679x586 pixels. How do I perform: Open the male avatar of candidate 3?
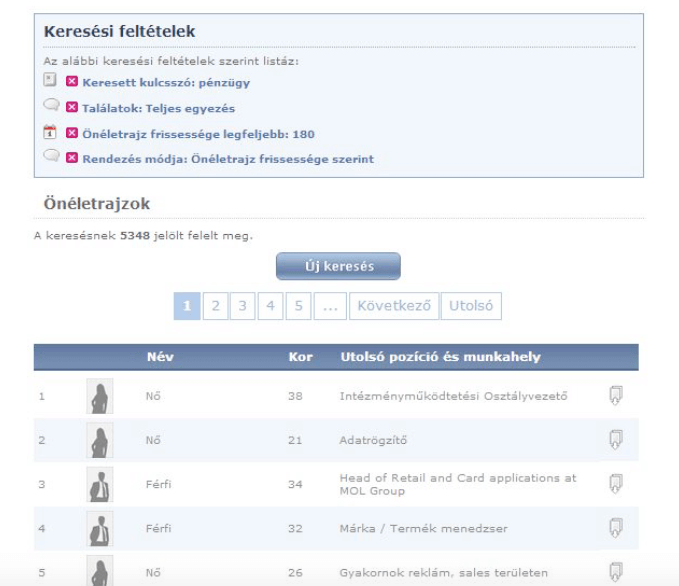click(x=100, y=484)
